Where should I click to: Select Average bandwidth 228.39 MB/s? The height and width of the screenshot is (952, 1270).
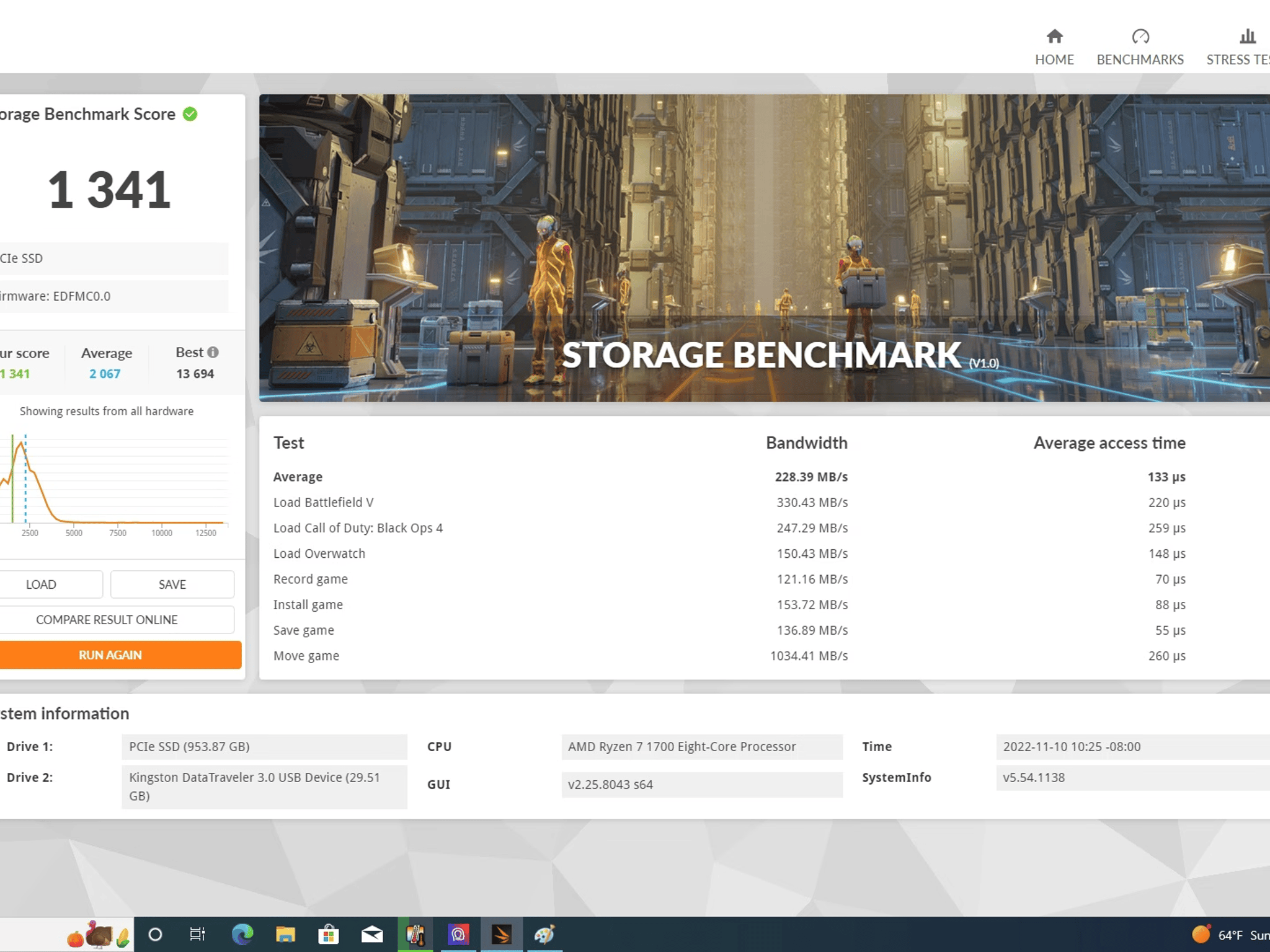[x=811, y=477]
